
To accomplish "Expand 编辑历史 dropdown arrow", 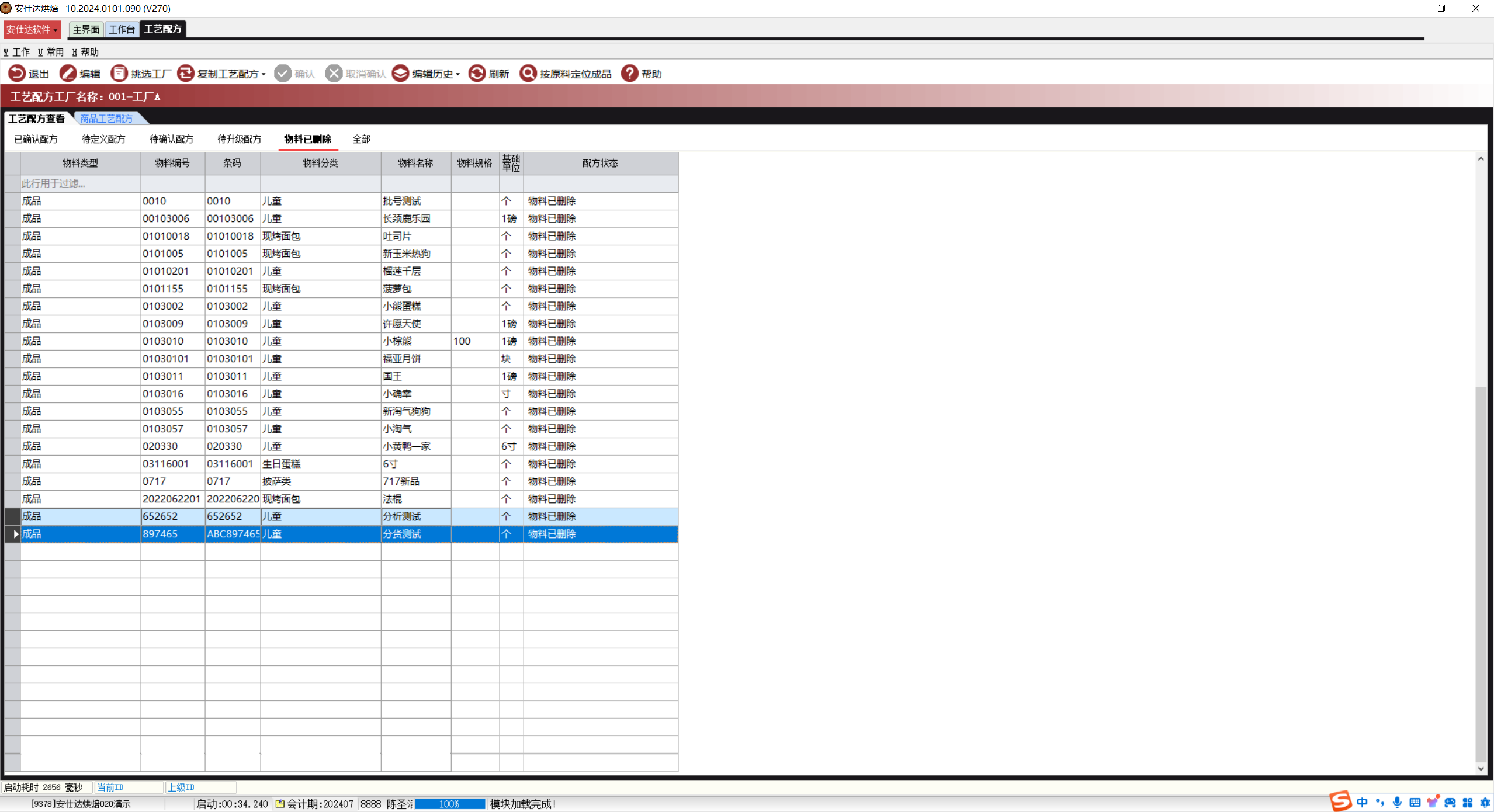I will pos(458,75).
